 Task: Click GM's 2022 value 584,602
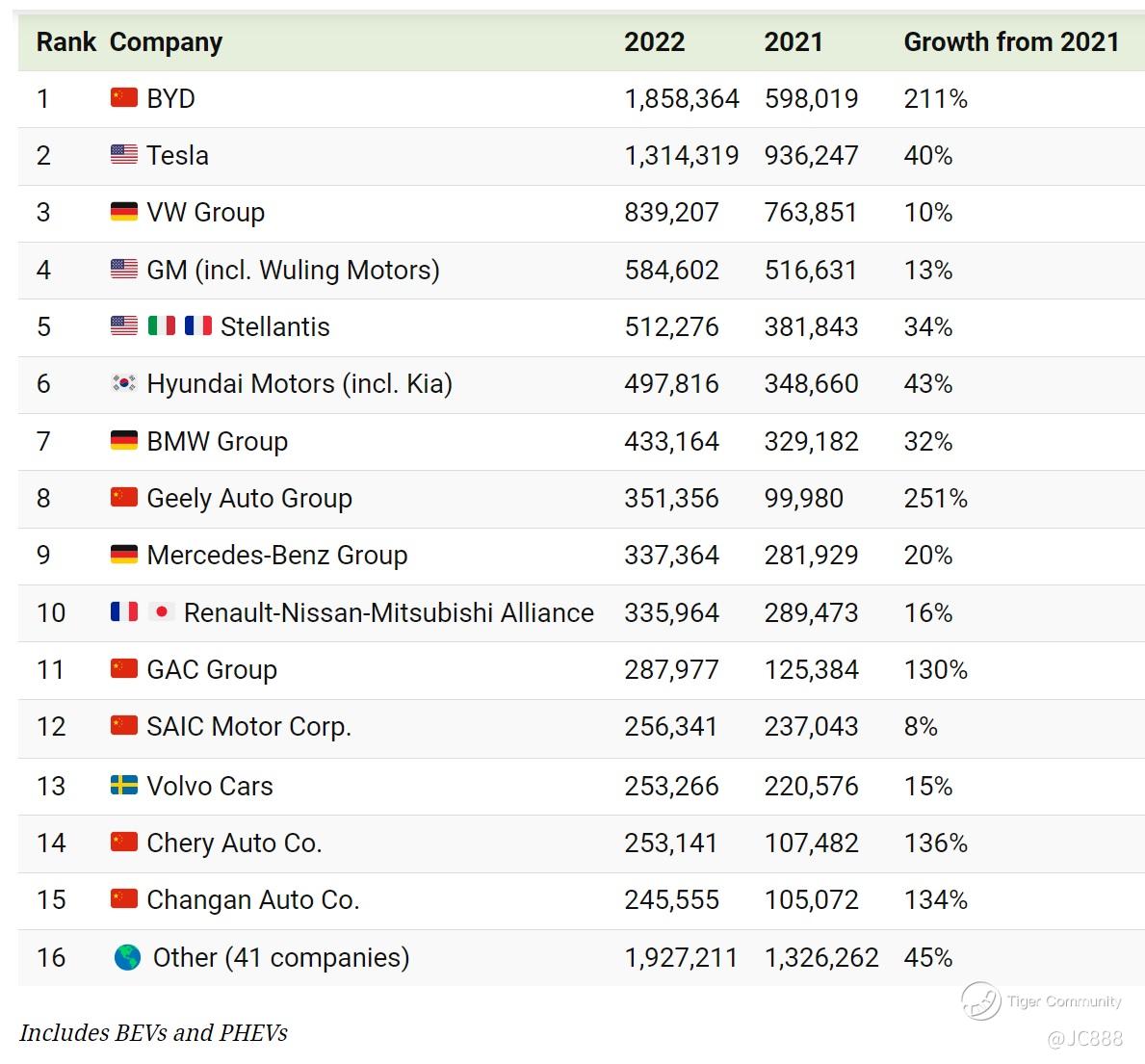[671, 271]
